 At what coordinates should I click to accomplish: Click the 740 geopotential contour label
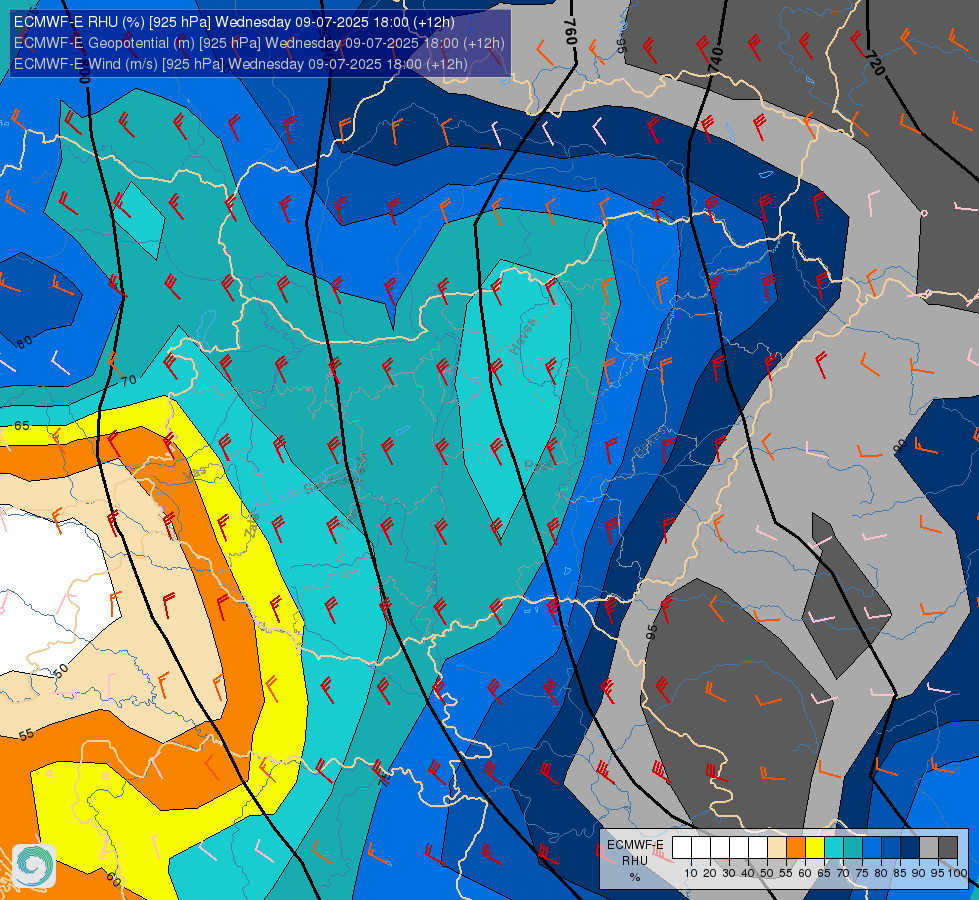[716, 59]
